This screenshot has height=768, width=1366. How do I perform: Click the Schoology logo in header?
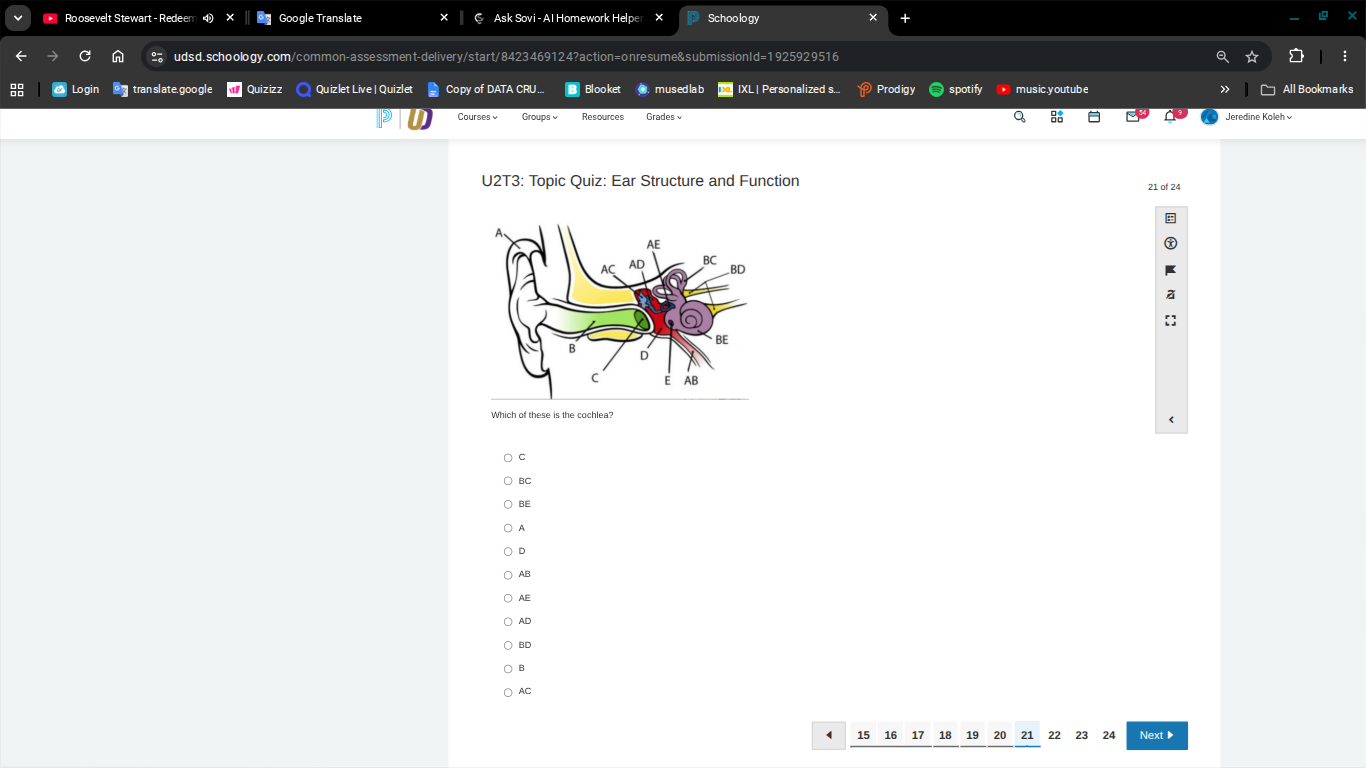coord(404,118)
